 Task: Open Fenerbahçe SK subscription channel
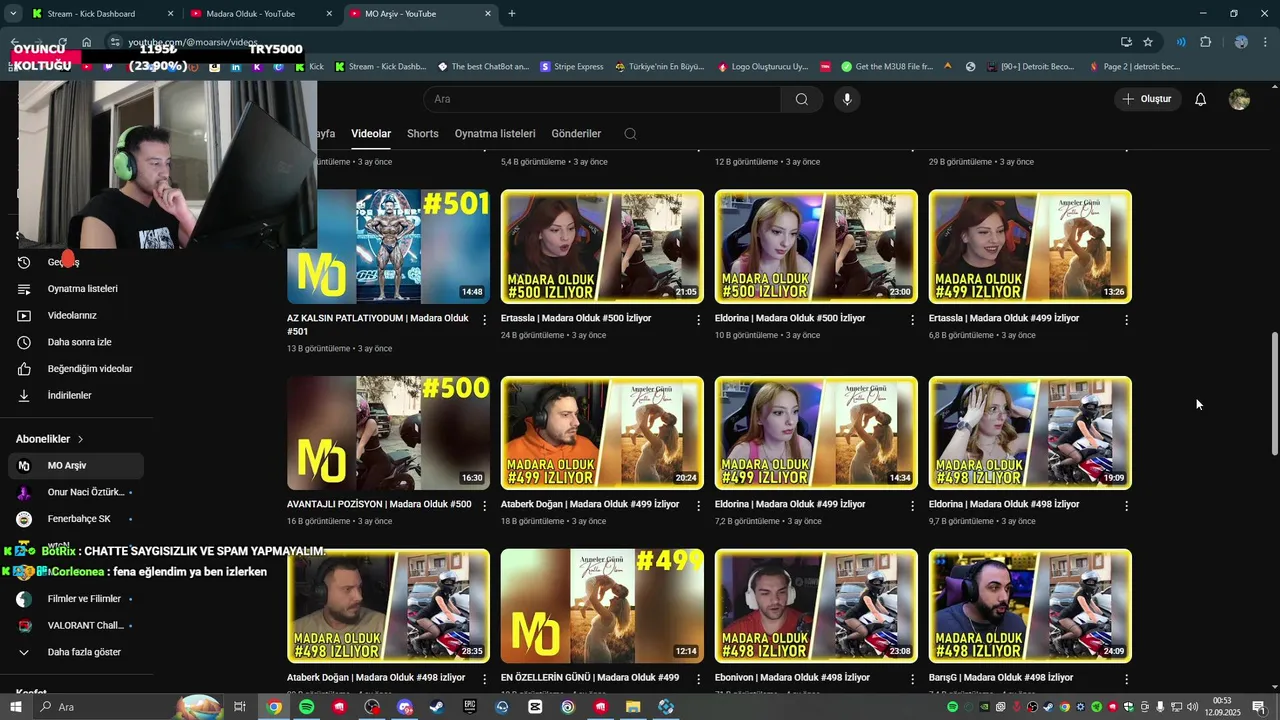coord(76,519)
